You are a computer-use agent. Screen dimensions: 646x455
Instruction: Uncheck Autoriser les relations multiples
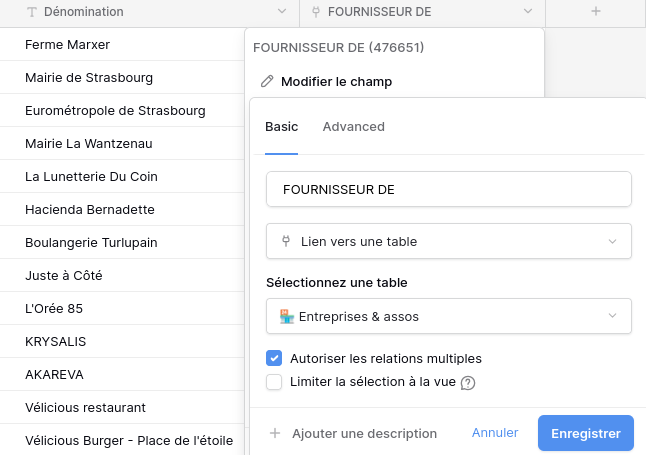(274, 358)
